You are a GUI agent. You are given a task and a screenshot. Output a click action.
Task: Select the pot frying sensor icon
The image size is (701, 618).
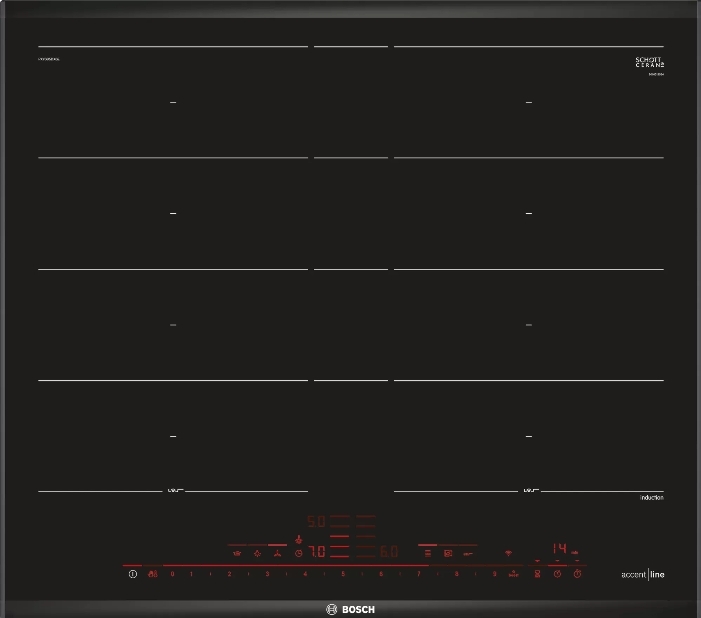click(237, 551)
